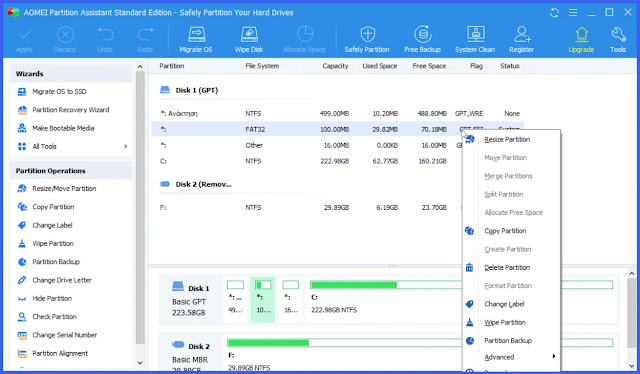Viewport: 640px width, 374px height.
Task: Select the highlighted 10... block in the Disk 1 map
Action: pos(263,300)
